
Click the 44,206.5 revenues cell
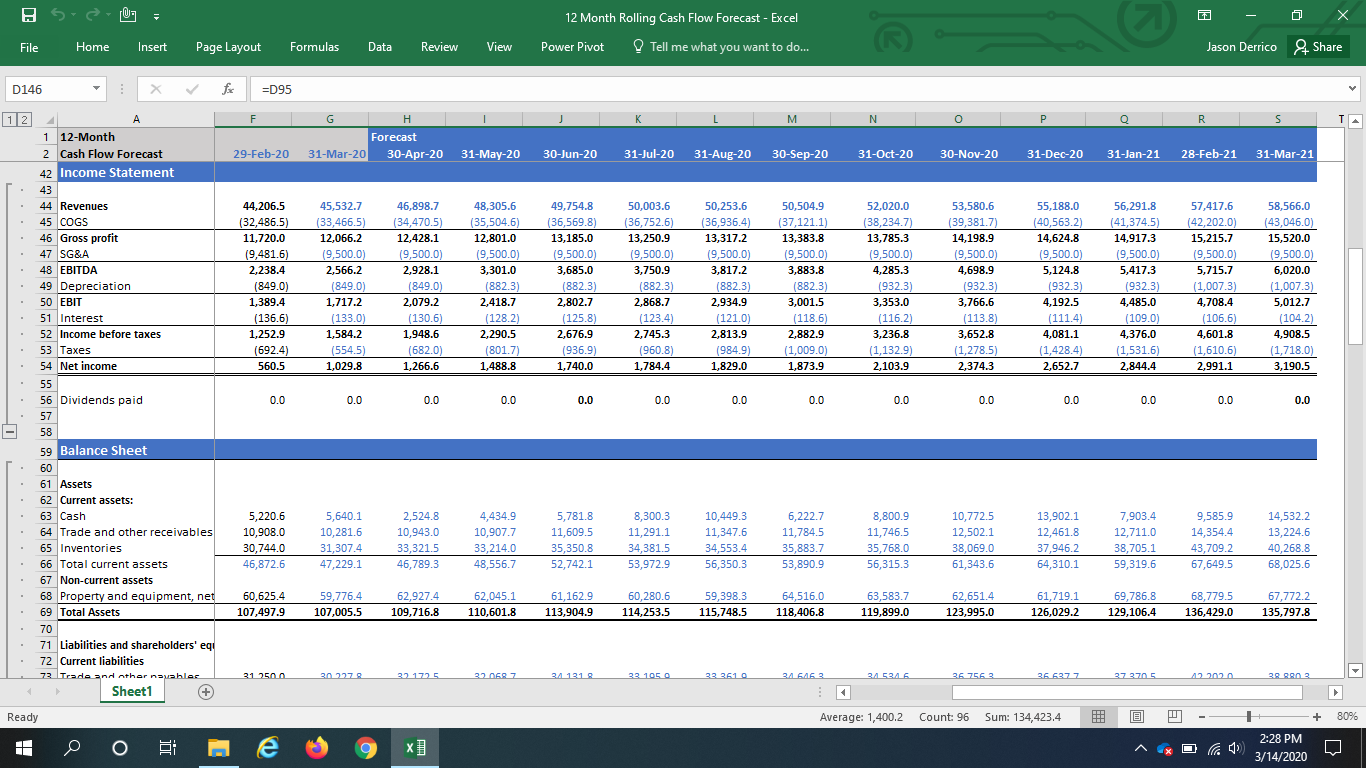253,206
